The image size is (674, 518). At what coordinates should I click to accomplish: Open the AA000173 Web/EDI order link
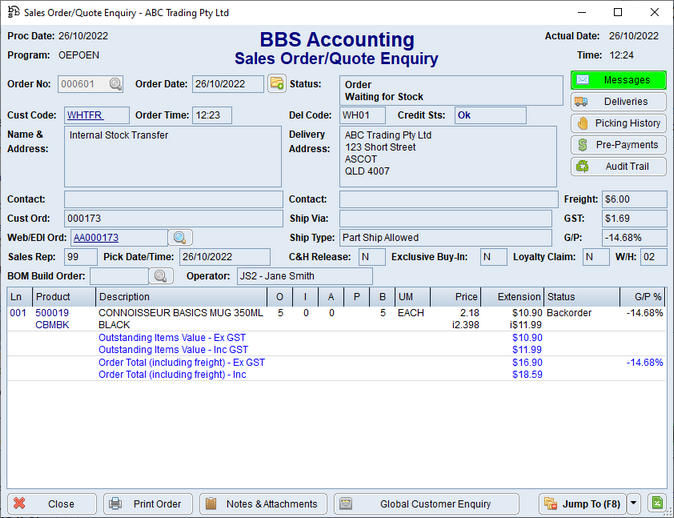point(96,238)
